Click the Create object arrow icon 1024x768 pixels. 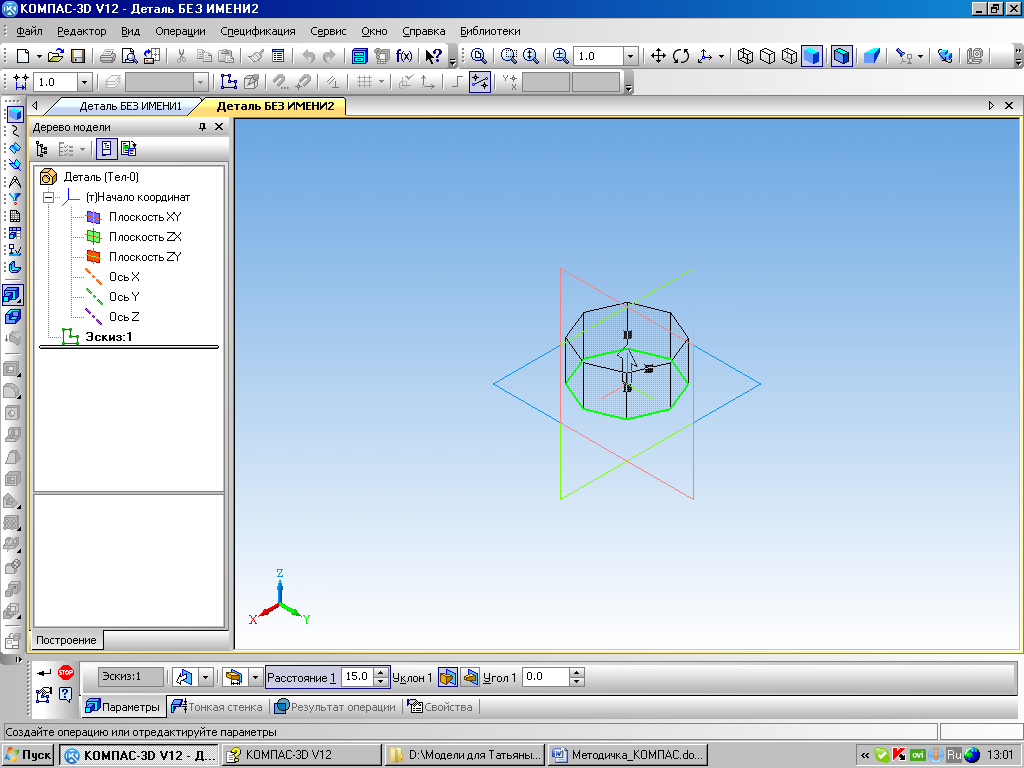tap(43, 673)
